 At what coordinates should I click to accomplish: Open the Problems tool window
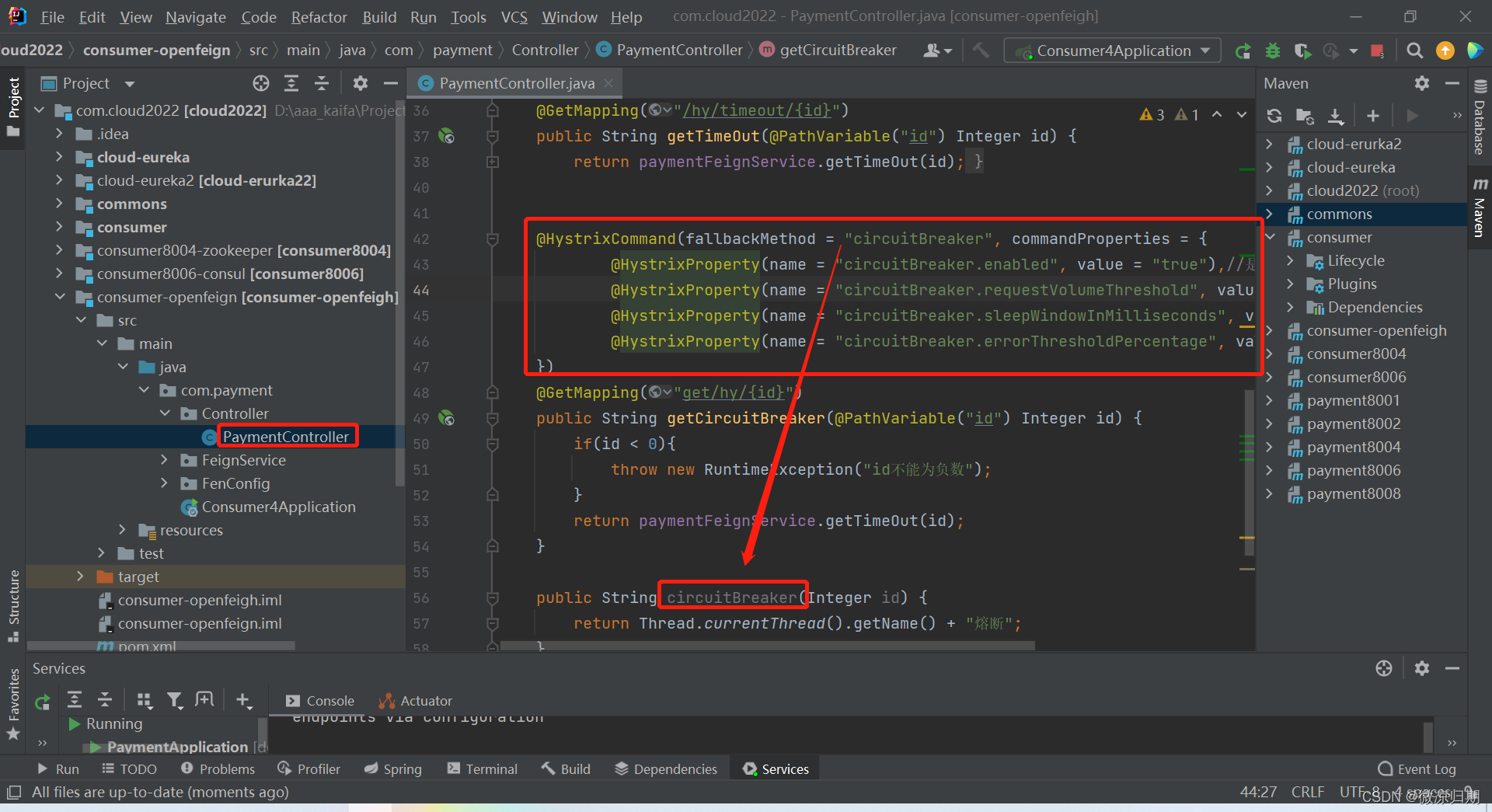[218, 768]
